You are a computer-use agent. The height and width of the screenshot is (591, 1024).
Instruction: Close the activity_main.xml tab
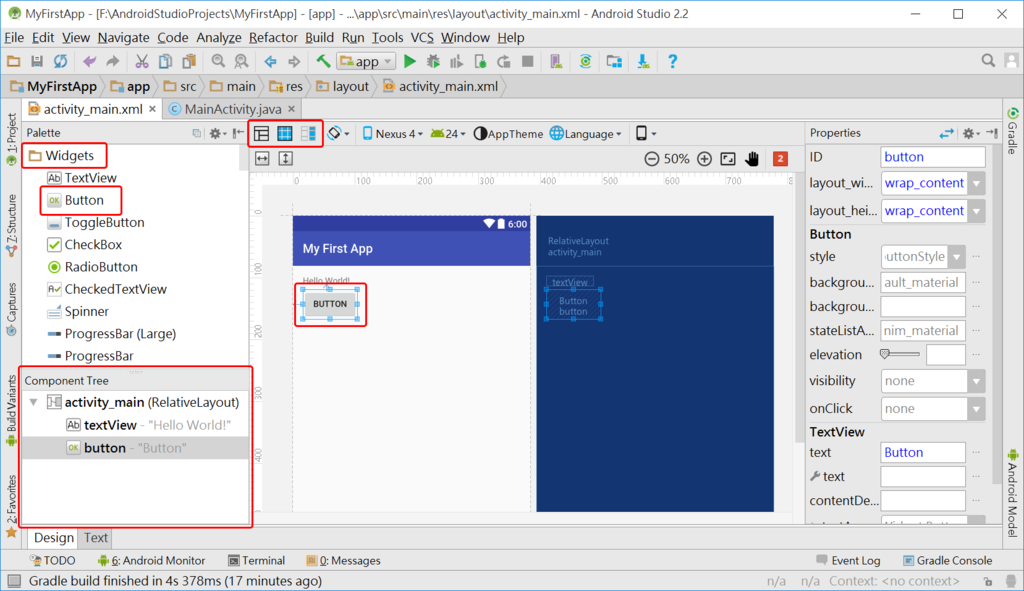[x=152, y=109]
